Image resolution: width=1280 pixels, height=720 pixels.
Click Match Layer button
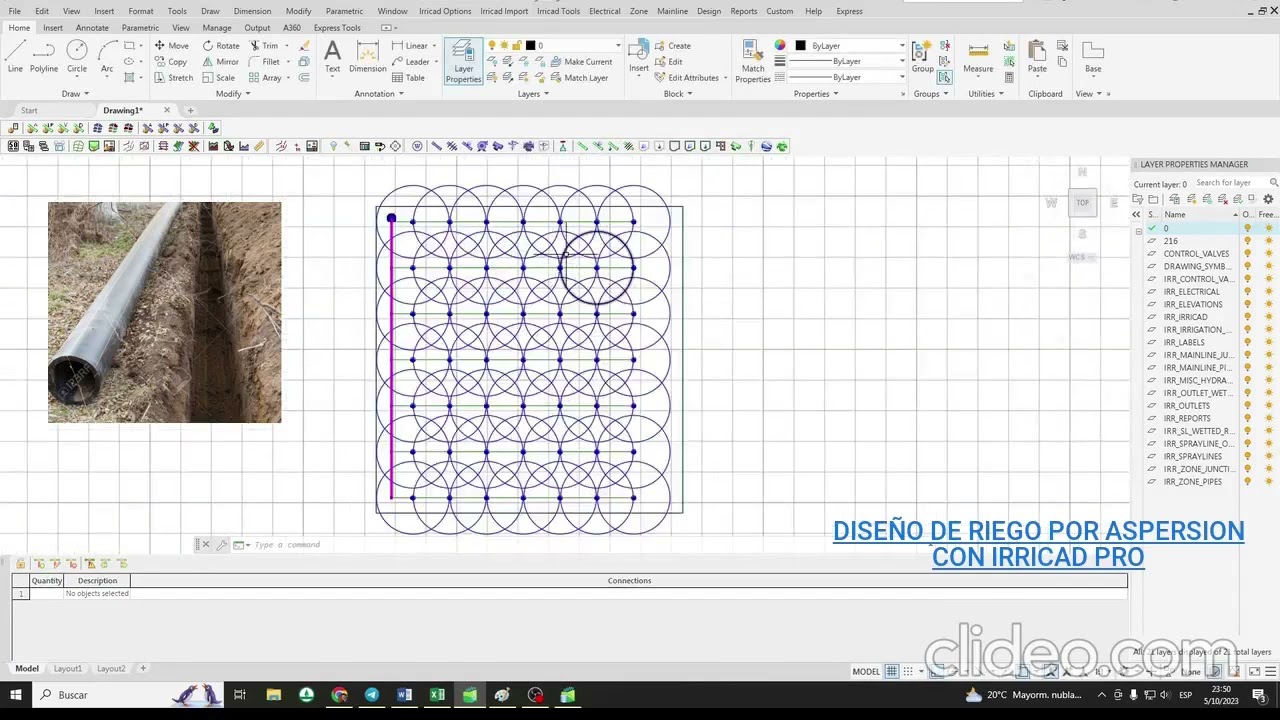coord(579,78)
